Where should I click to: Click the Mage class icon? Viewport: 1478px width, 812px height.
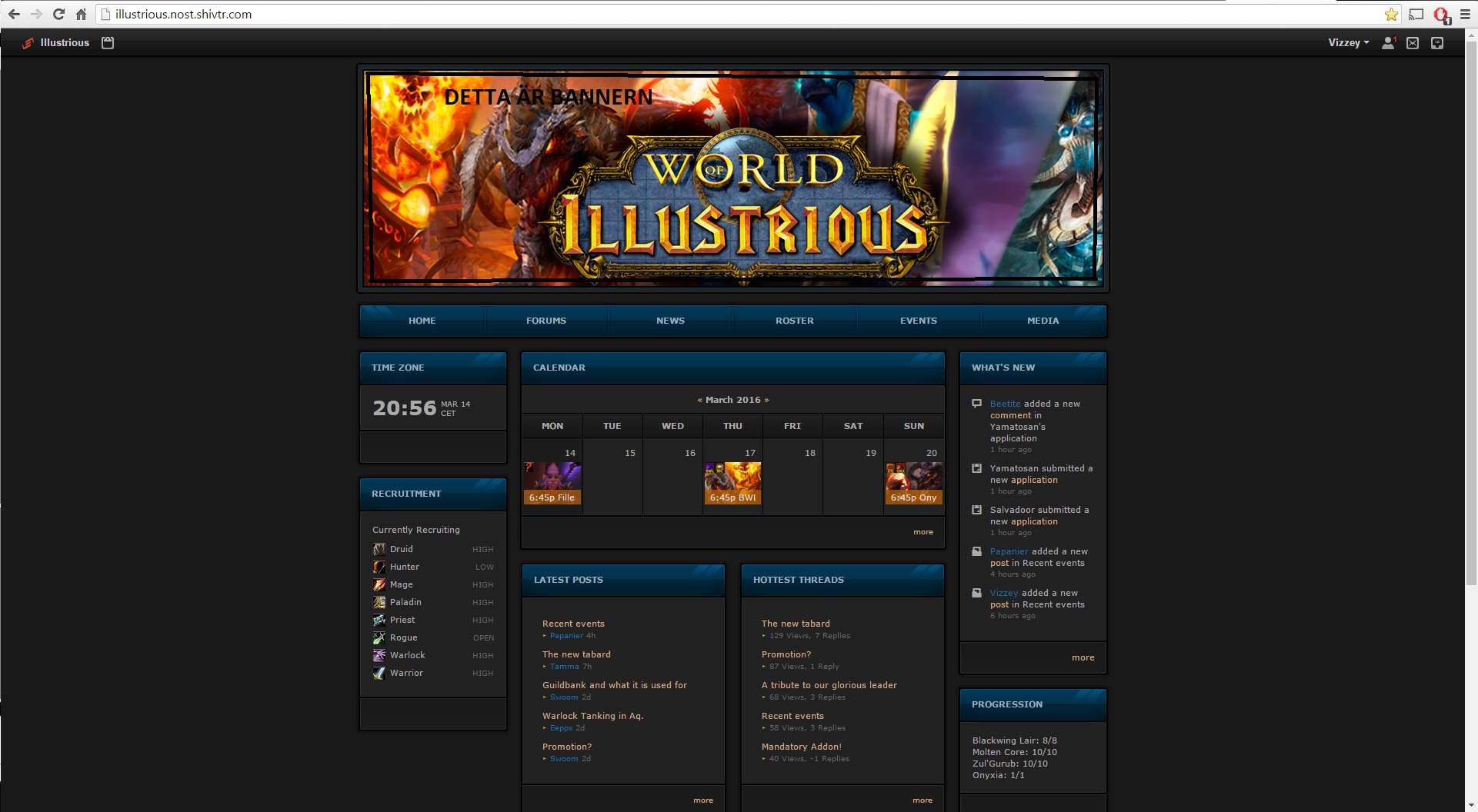click(379, 584)
